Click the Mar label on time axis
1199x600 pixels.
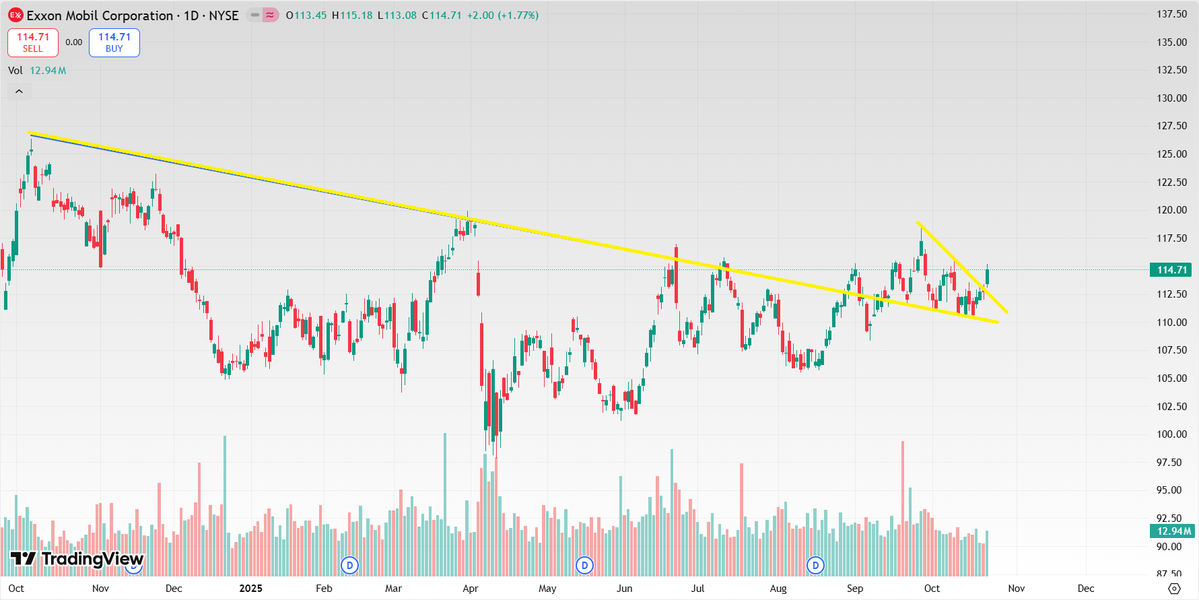(x=394, y=589)
